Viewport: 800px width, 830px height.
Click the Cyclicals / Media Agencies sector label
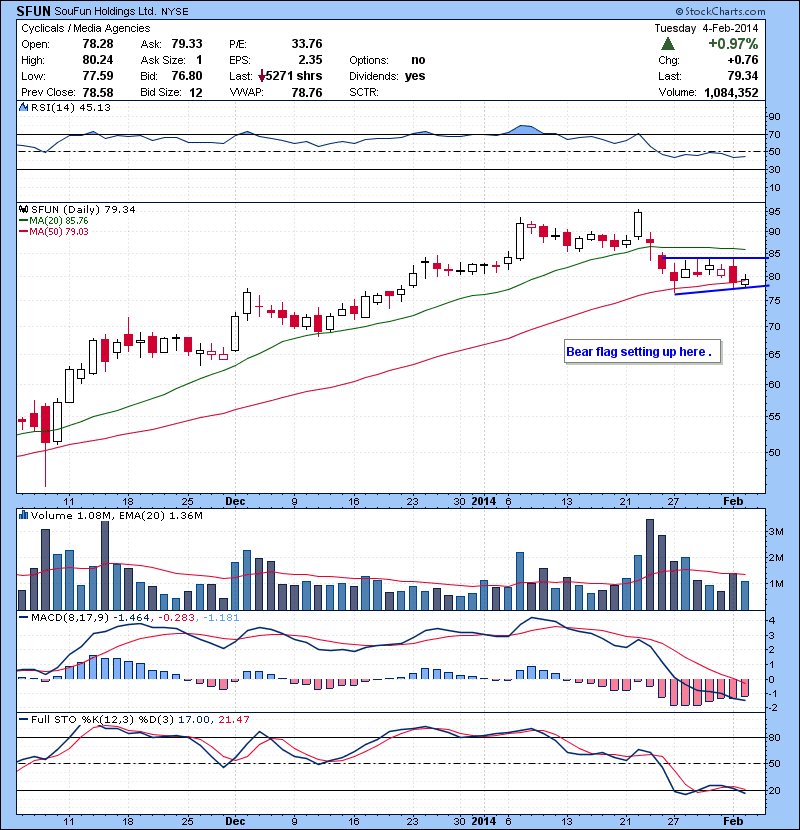pos(86,28)
